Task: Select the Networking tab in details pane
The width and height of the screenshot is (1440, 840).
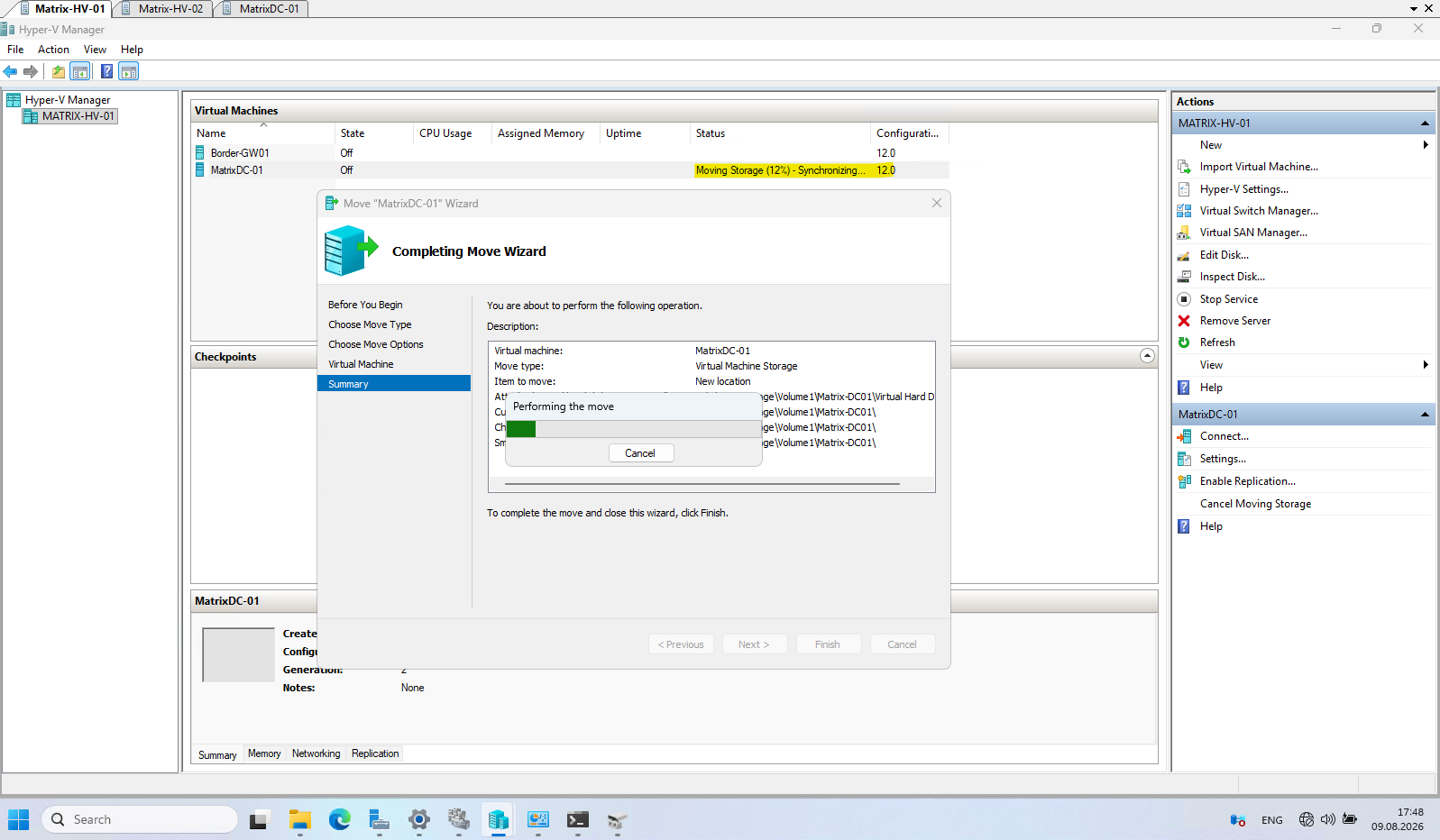Action: (316, 753)
